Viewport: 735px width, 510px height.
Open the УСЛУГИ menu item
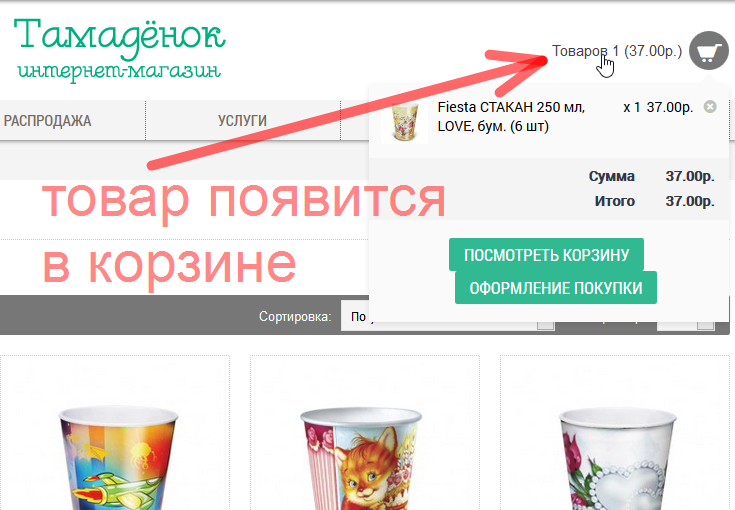pos(242,121)
